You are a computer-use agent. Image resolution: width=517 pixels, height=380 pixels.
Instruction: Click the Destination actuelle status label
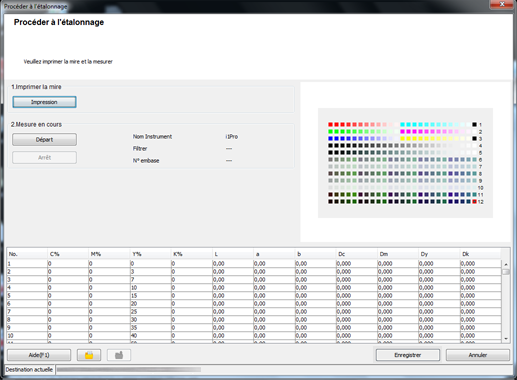pyautogui.click(x=29, y=369)
